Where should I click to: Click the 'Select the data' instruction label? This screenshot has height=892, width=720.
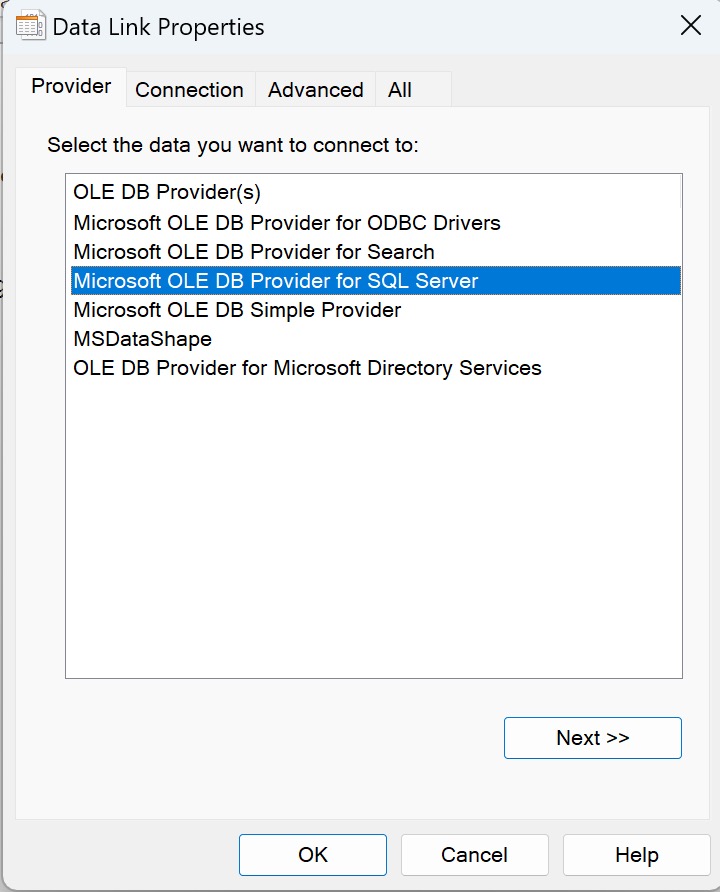[x=233, y=145]
